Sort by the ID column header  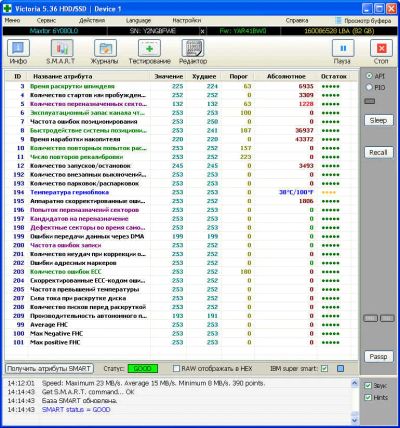17,76
